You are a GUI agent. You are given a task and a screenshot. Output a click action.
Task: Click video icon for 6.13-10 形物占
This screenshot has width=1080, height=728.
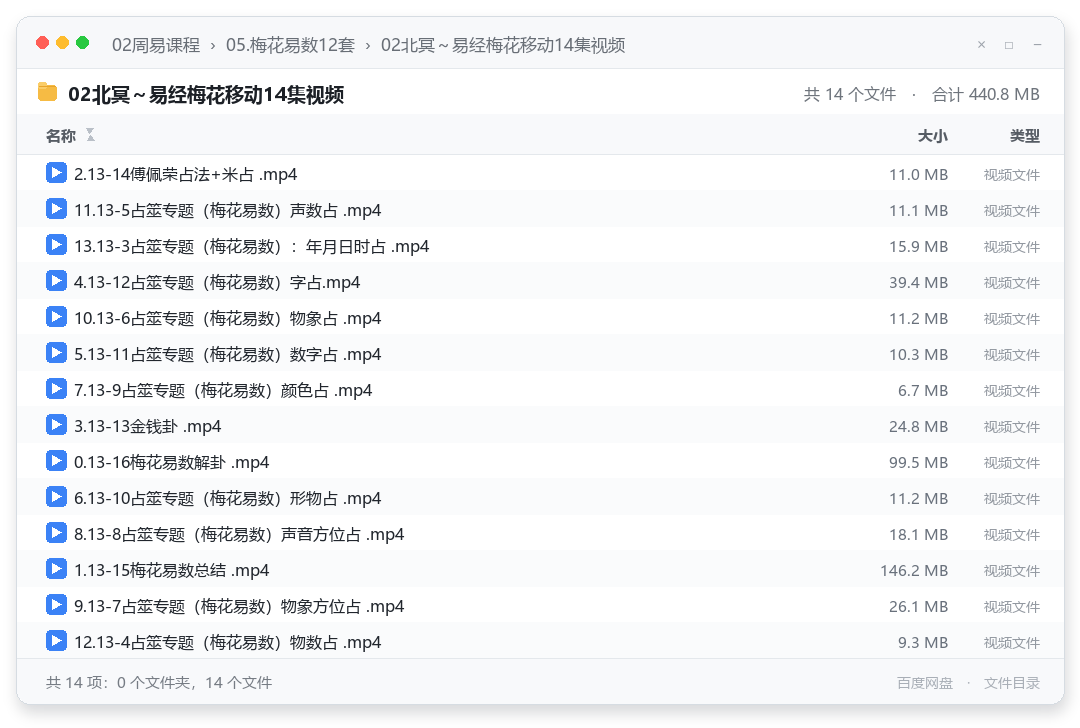point(56,497)
